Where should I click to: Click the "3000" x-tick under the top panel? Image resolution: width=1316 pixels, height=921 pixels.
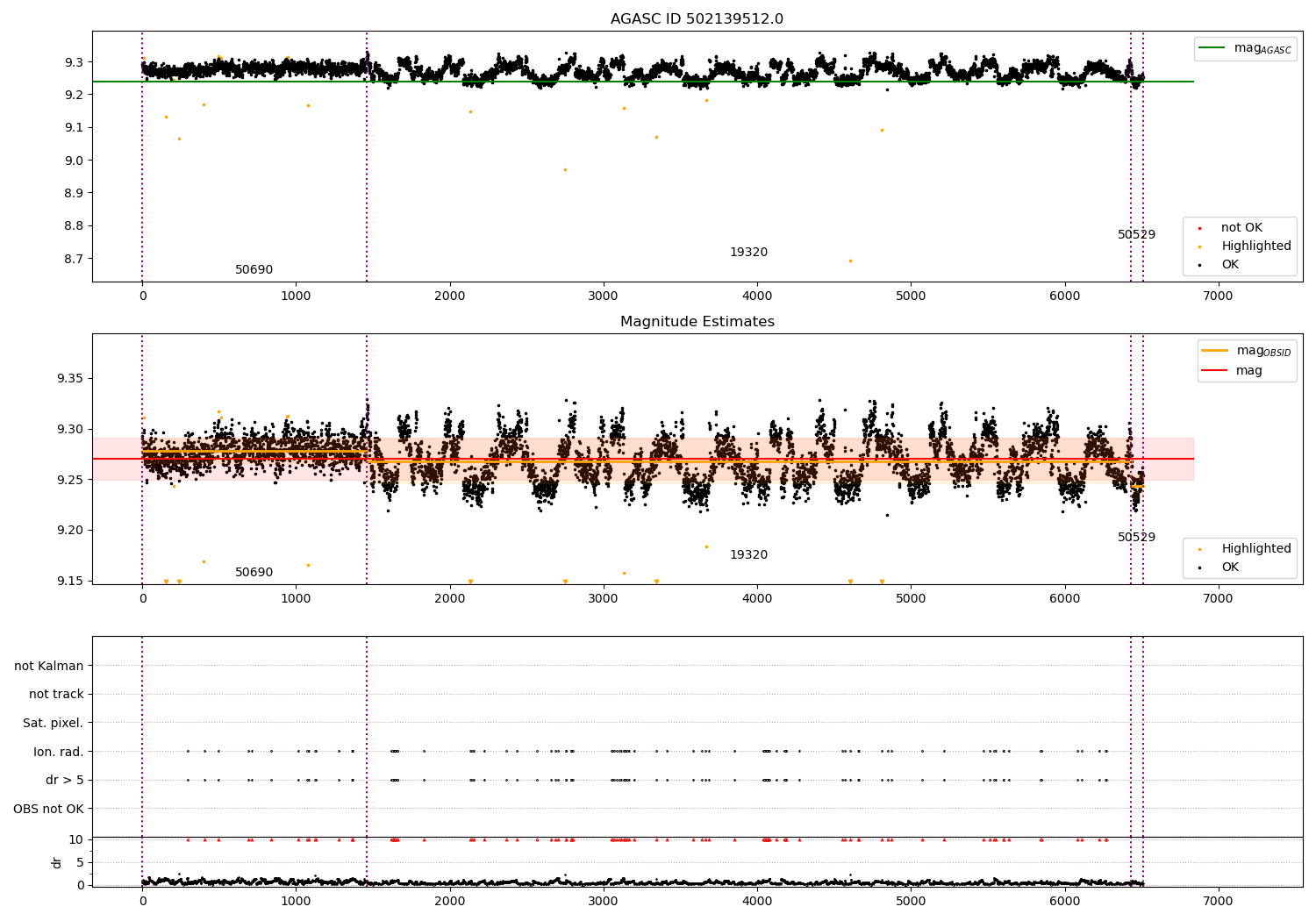pyautogui.click(x=604, y=296)
